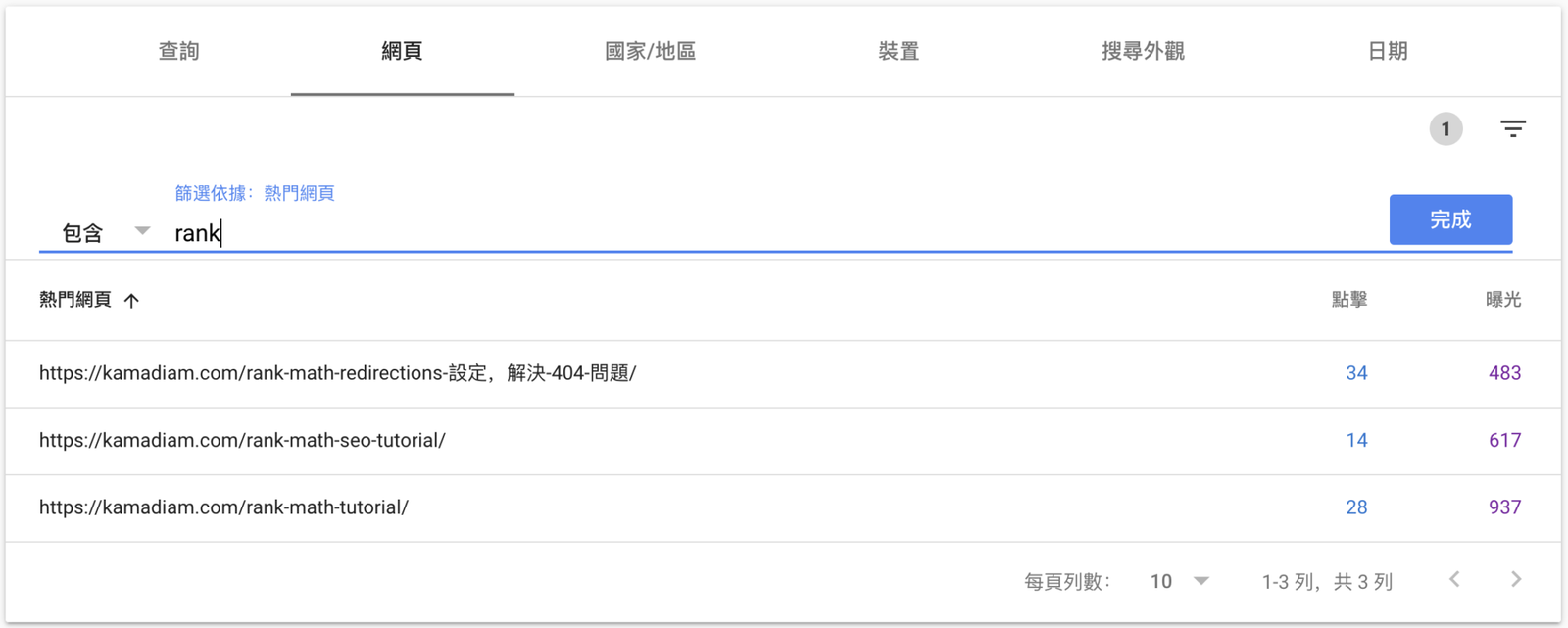Go to previous page chevron
The height and width of the screenshot is (628, 1568).
click(1455, 580)
